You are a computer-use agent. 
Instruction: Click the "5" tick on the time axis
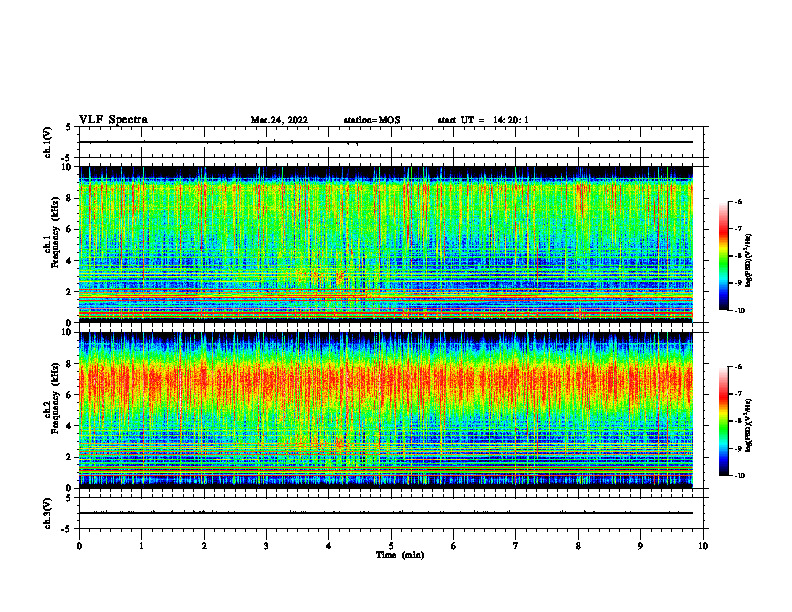[x=391, y=546]
